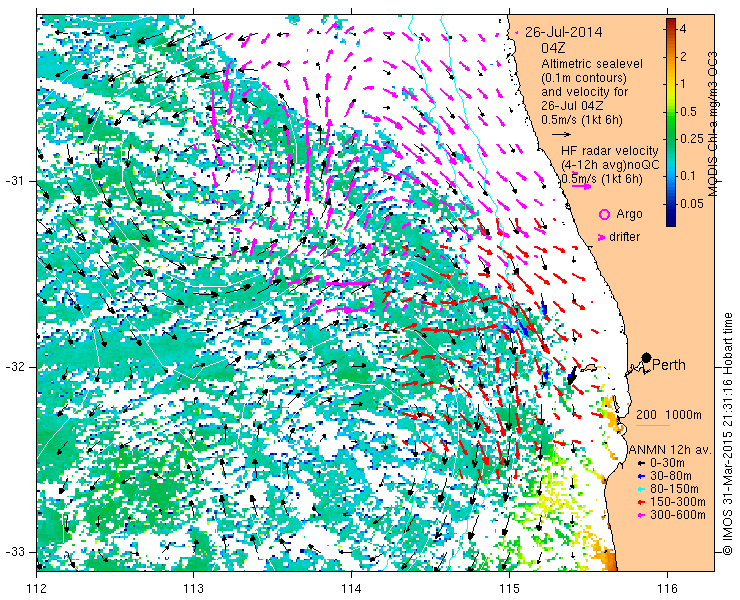This screenshot has width=740, height=600.
Task: Click the color bar value 0.05
Action: 691,203
